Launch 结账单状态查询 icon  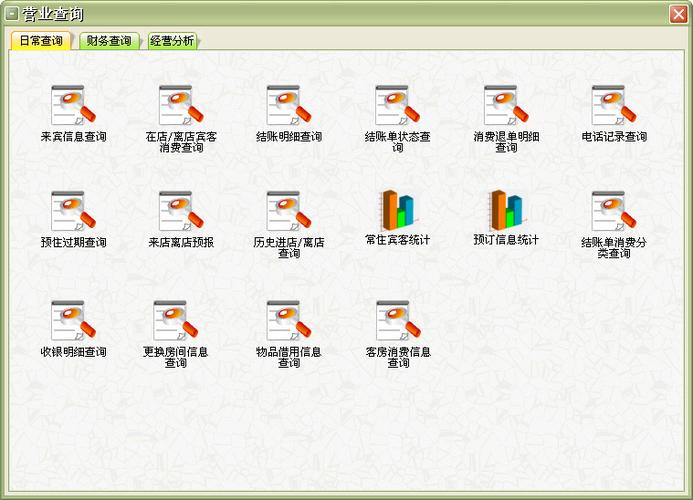tap(397, 106)
